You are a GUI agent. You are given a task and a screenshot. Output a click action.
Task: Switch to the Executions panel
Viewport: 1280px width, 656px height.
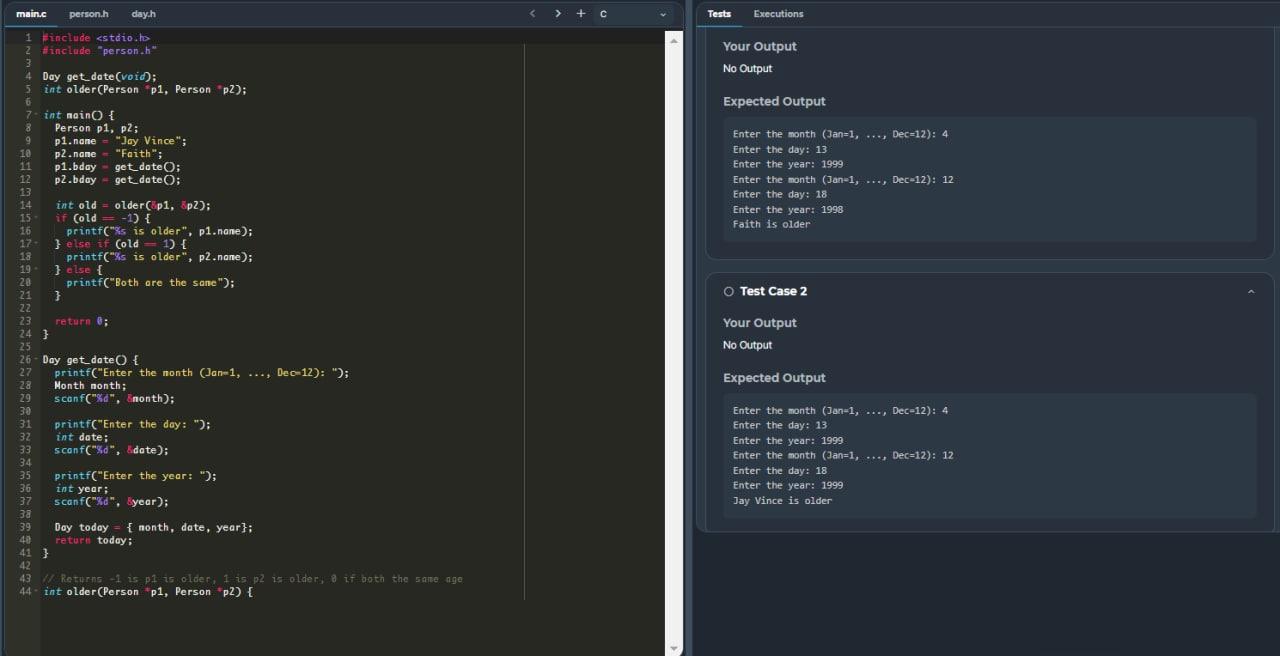click(778, 13)
